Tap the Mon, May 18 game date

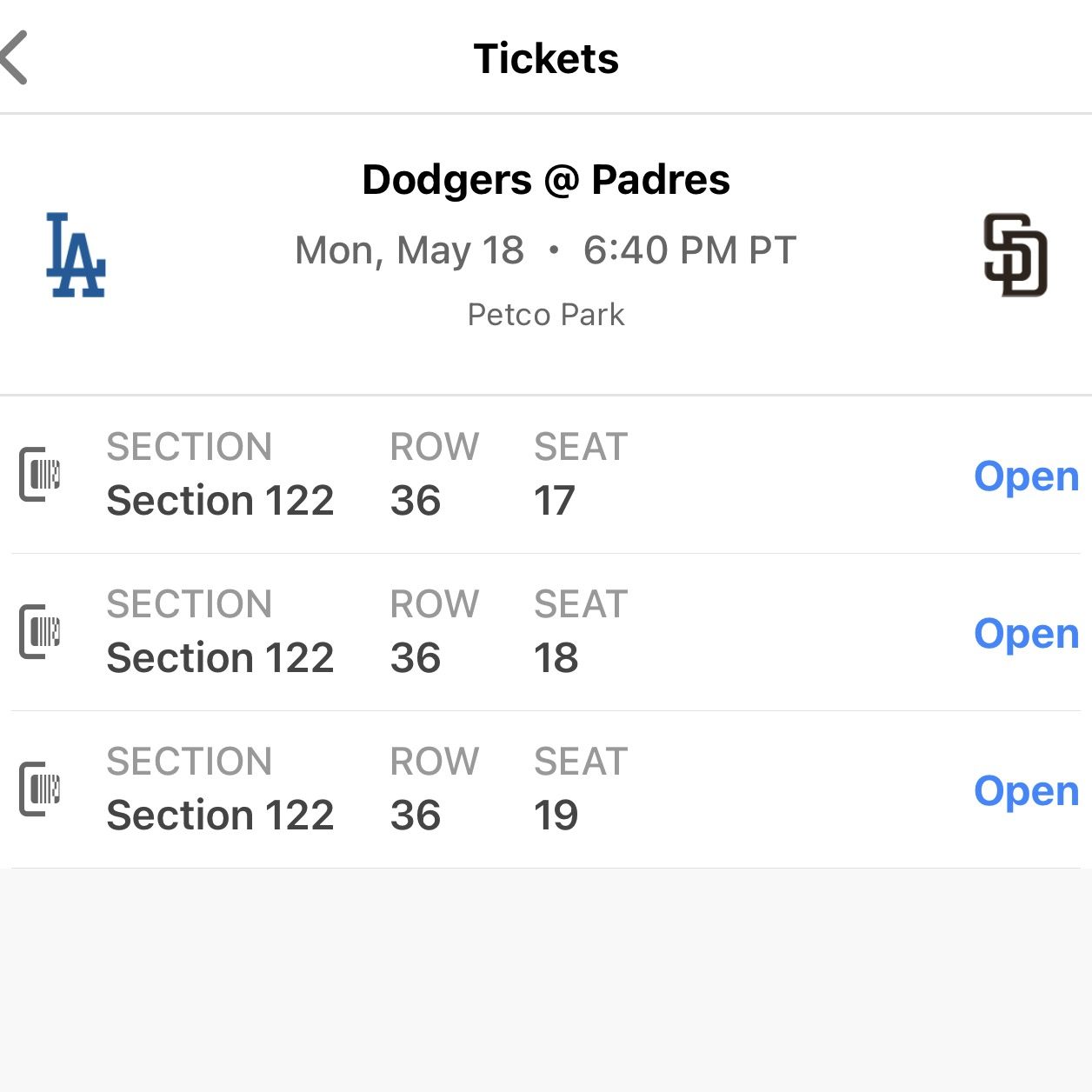[x=409, y=250]
